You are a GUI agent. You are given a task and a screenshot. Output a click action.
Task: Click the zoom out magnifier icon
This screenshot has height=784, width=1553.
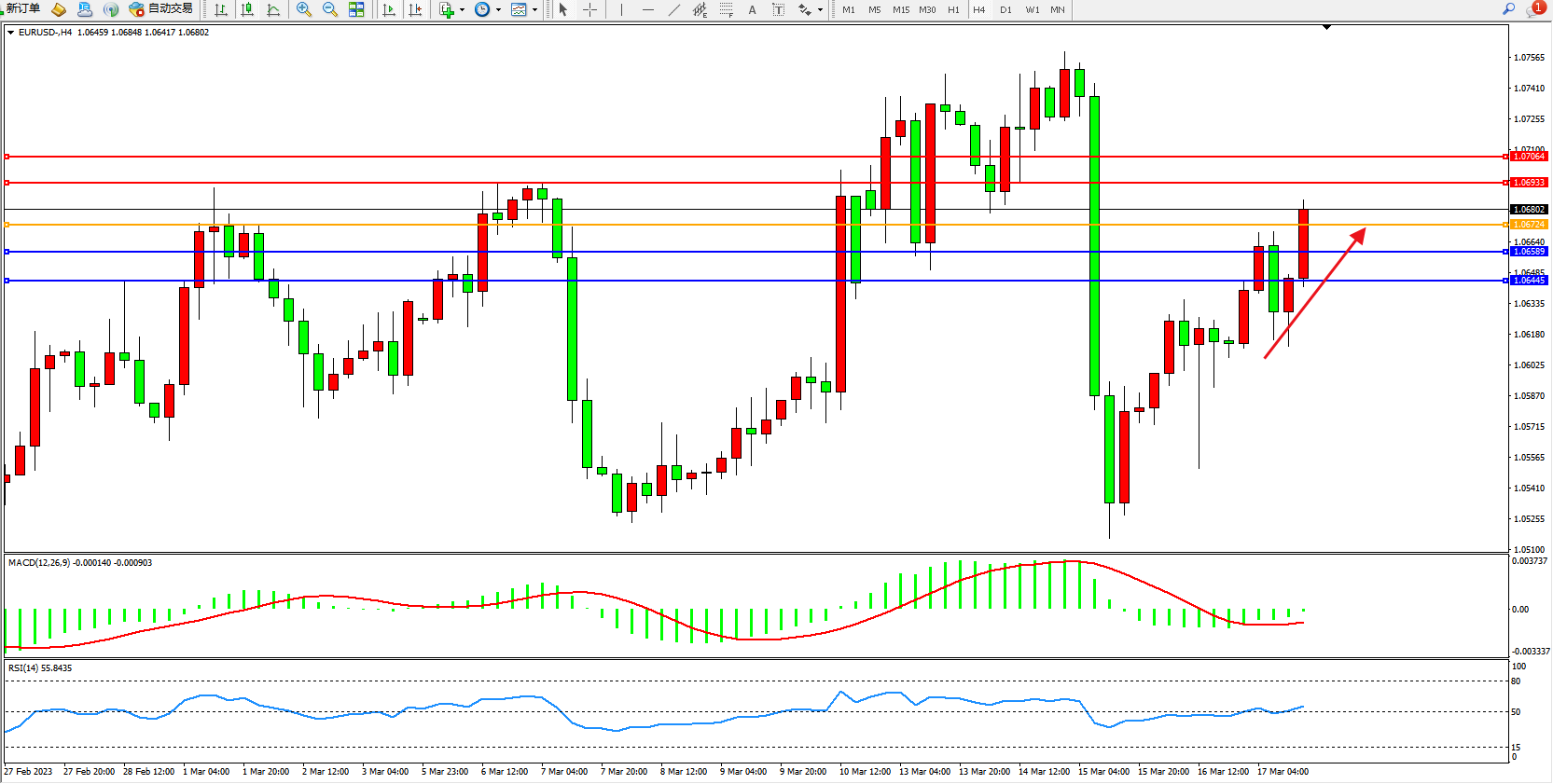(329, 9)
